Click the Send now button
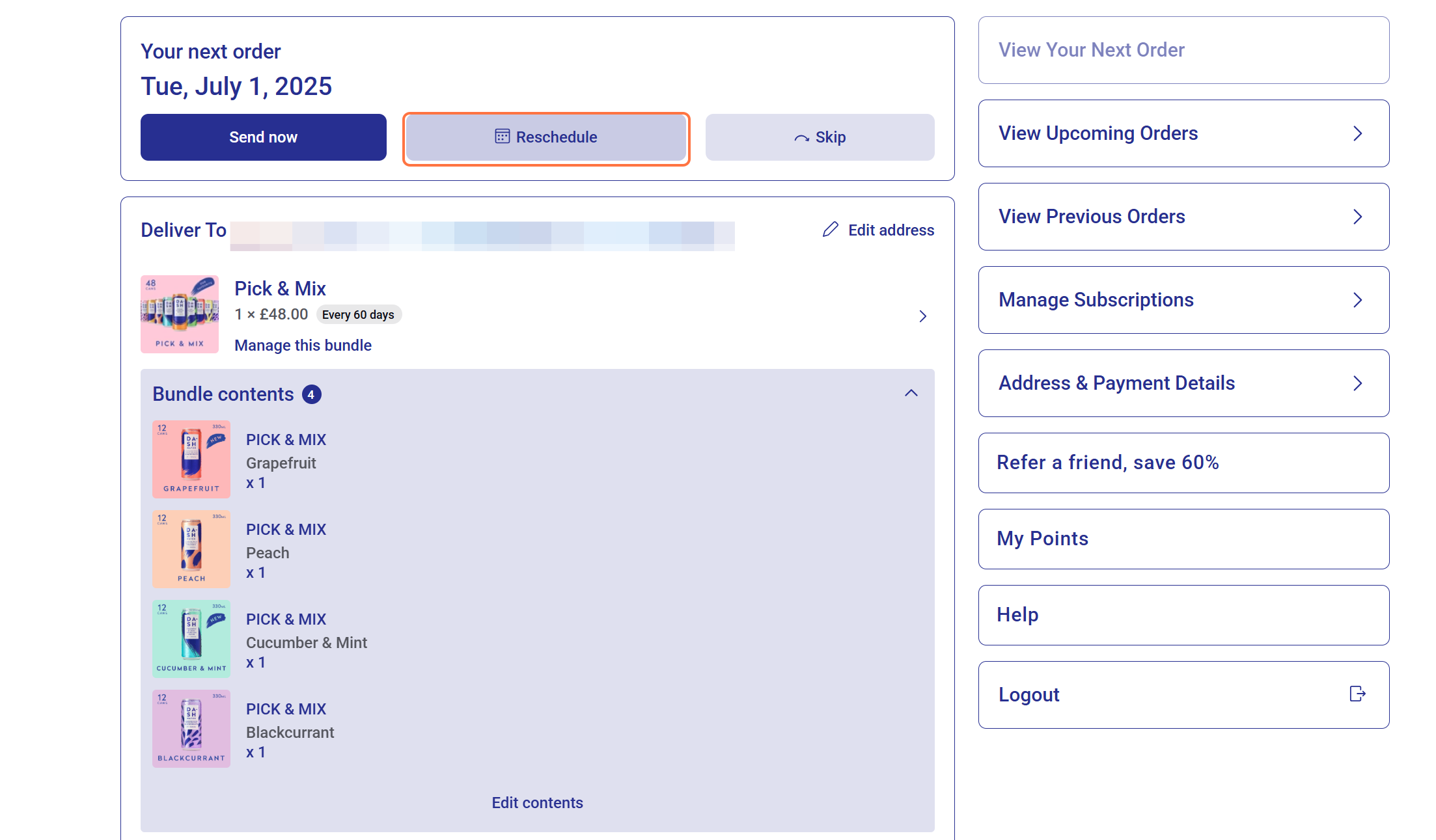The height and width of the screenshot is (840, 1436). point(263,137)
